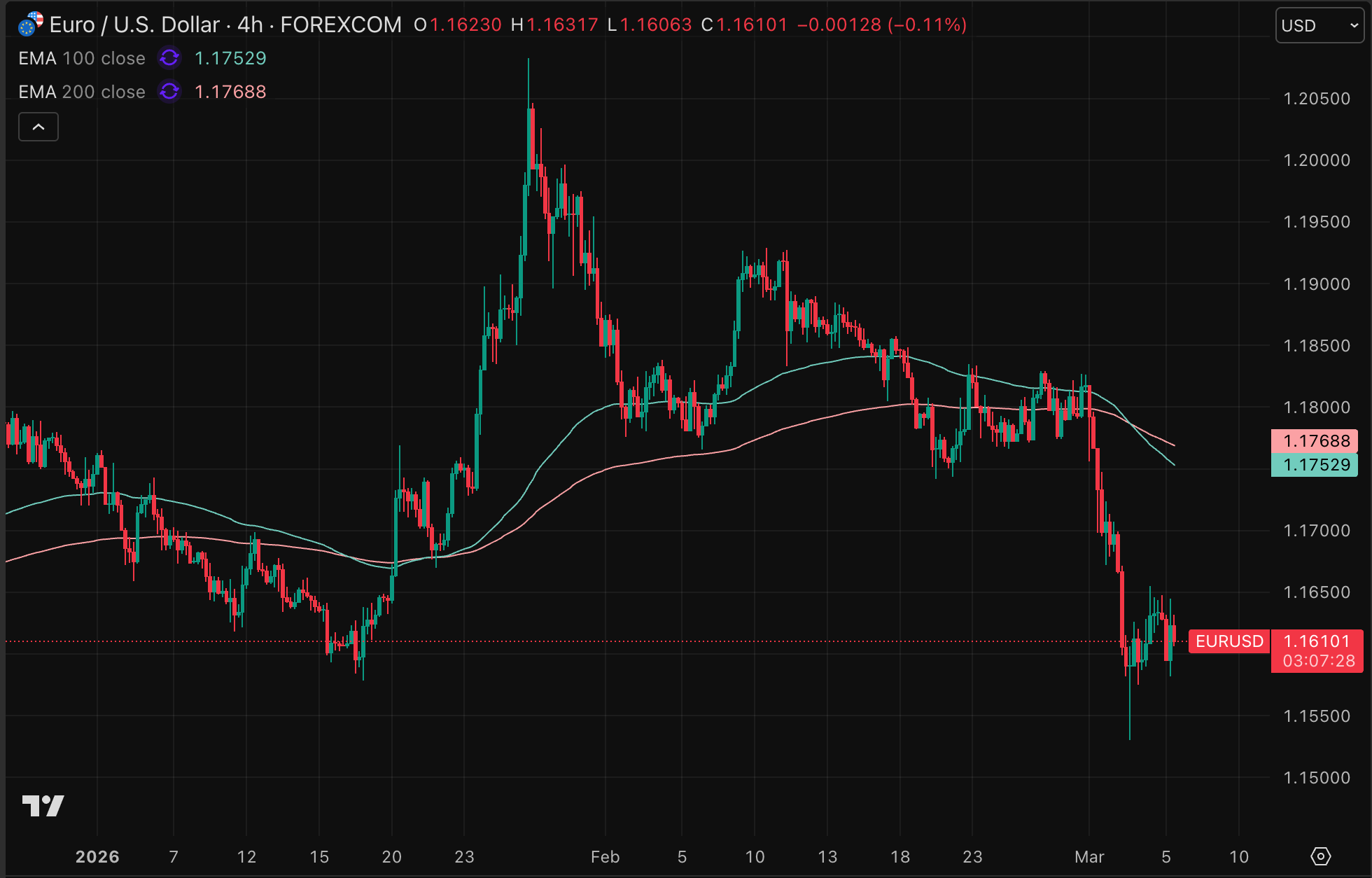Click the Feb date on time axis

[x=605, y=857]
